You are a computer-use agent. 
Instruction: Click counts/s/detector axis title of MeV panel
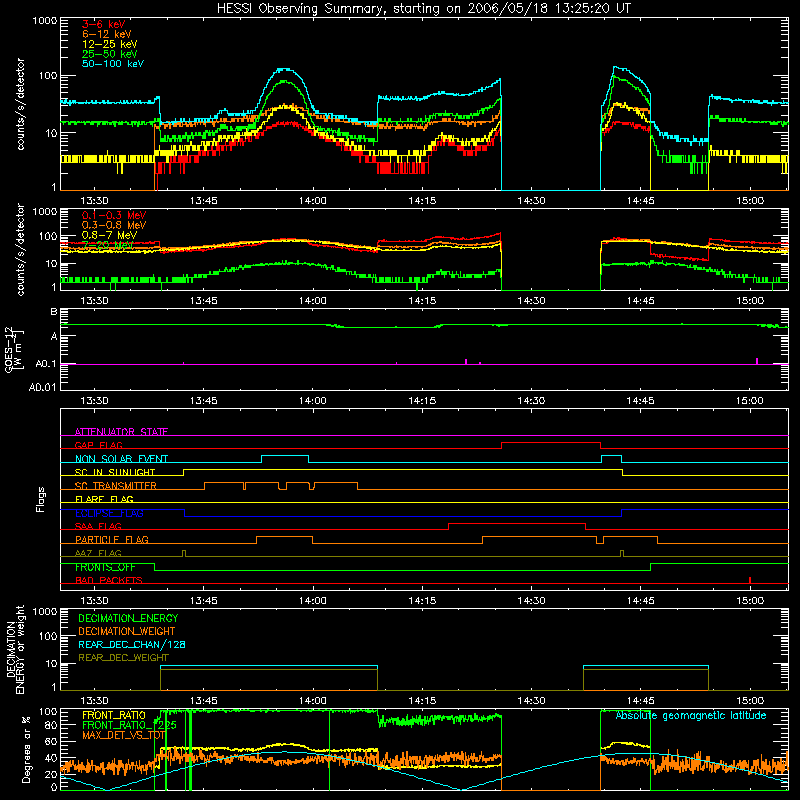coord(21,249)
